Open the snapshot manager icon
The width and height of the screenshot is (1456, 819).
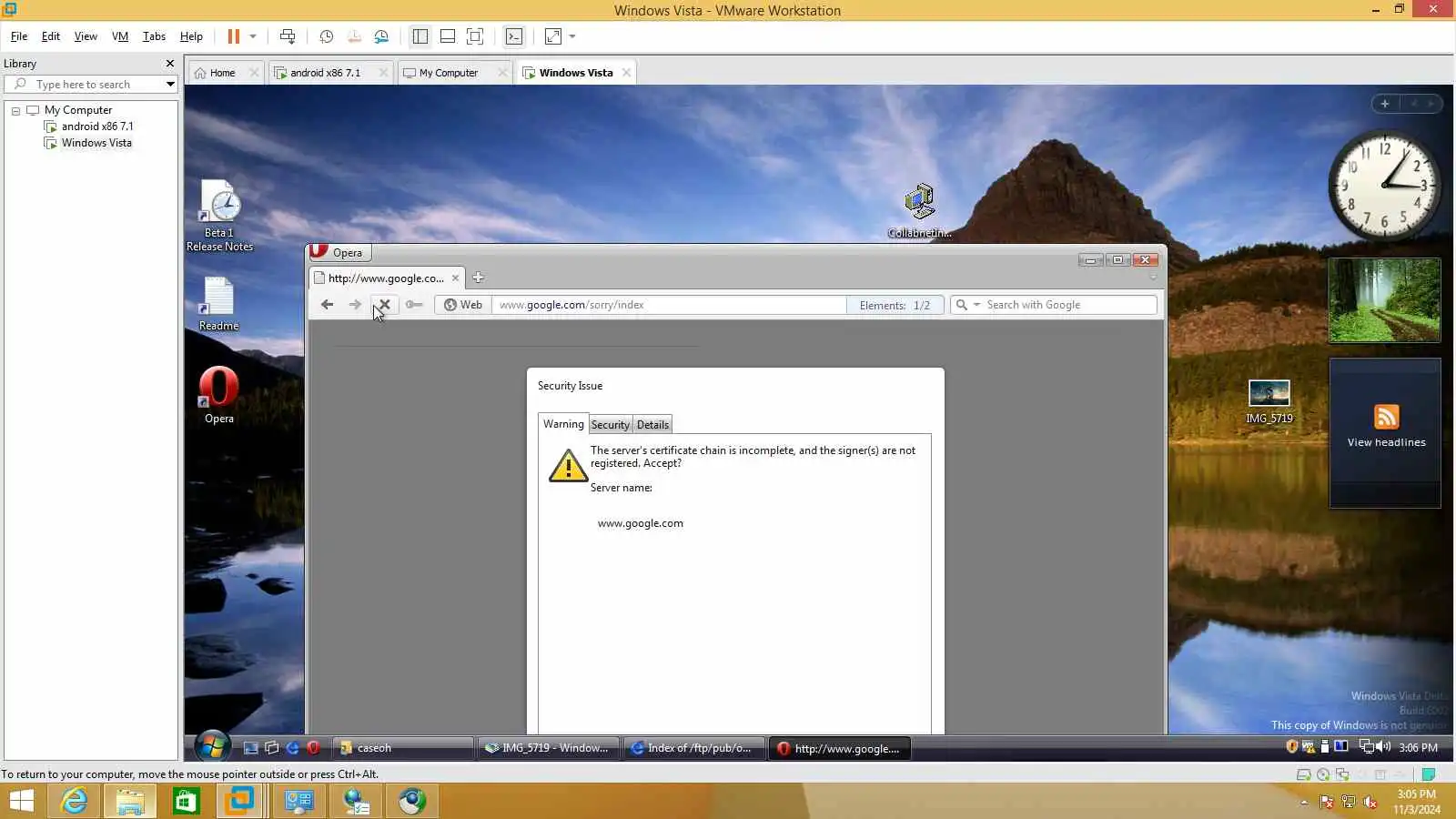click(x=381, y=36)
